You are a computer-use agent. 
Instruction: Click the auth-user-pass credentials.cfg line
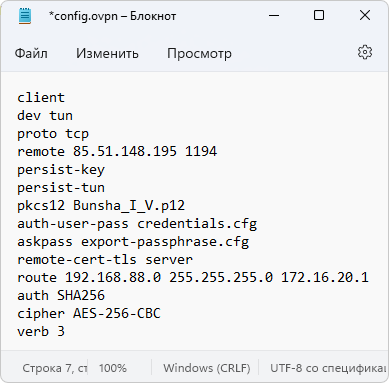click(x=137, y=224)
